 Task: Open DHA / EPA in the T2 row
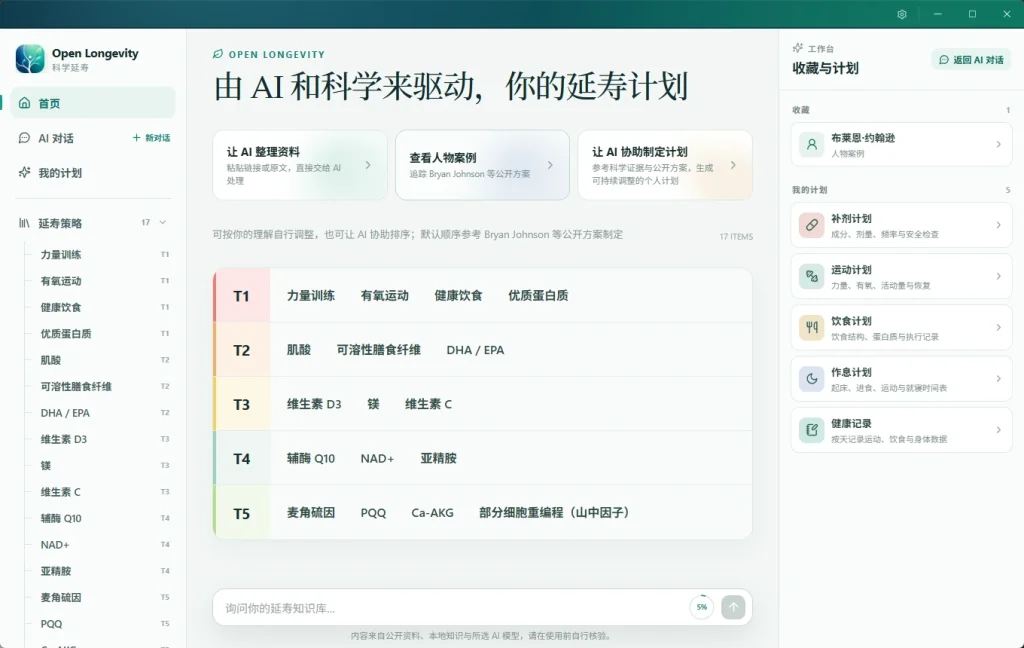click(x=475, y=350)
